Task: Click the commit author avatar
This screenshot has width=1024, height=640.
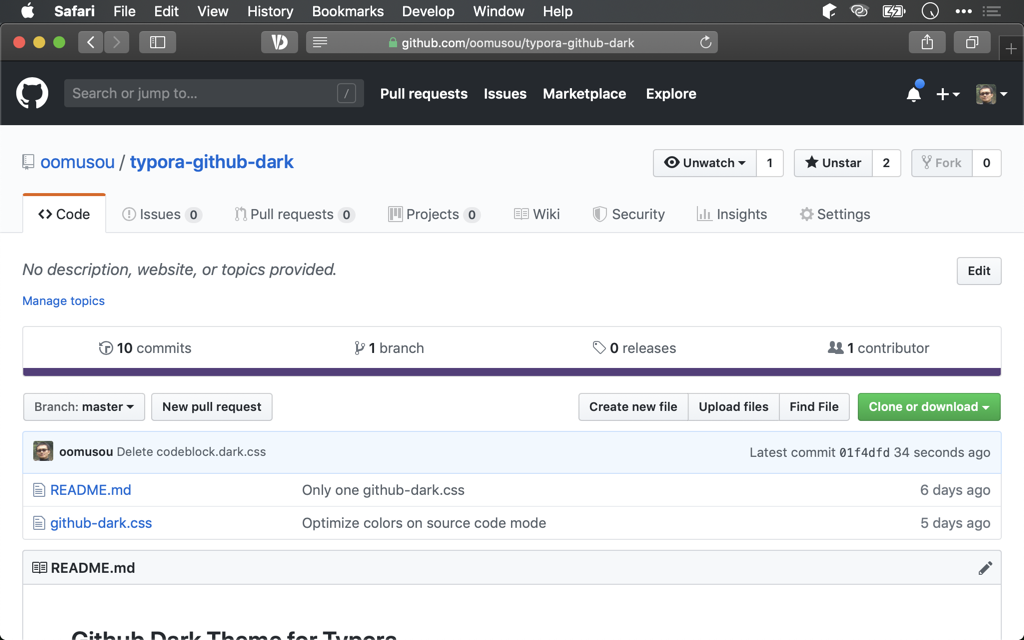Action: coord(43,452)
